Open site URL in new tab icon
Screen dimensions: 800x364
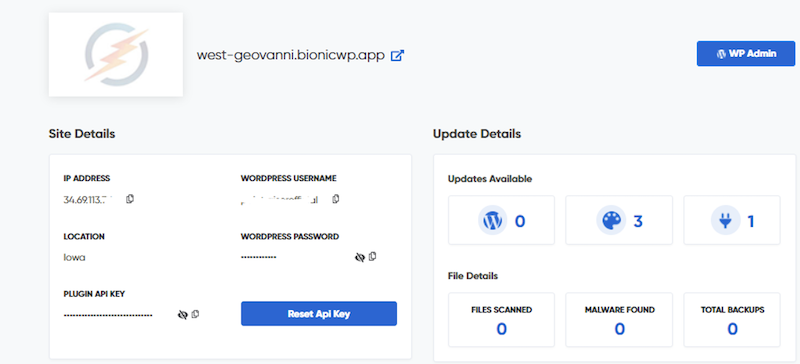(397, 55)
